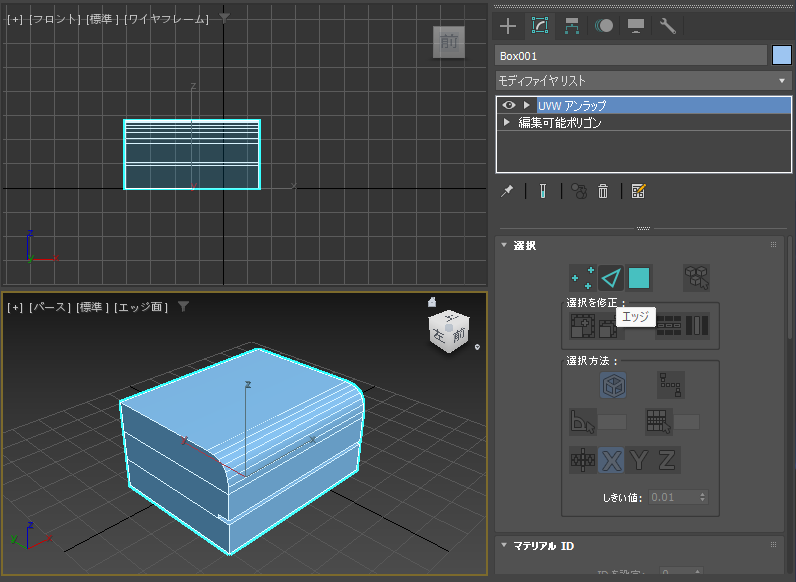Viewport: 796px width, 582px height.
Task: Click the ViewCube home icon
Action: [432, 302]
